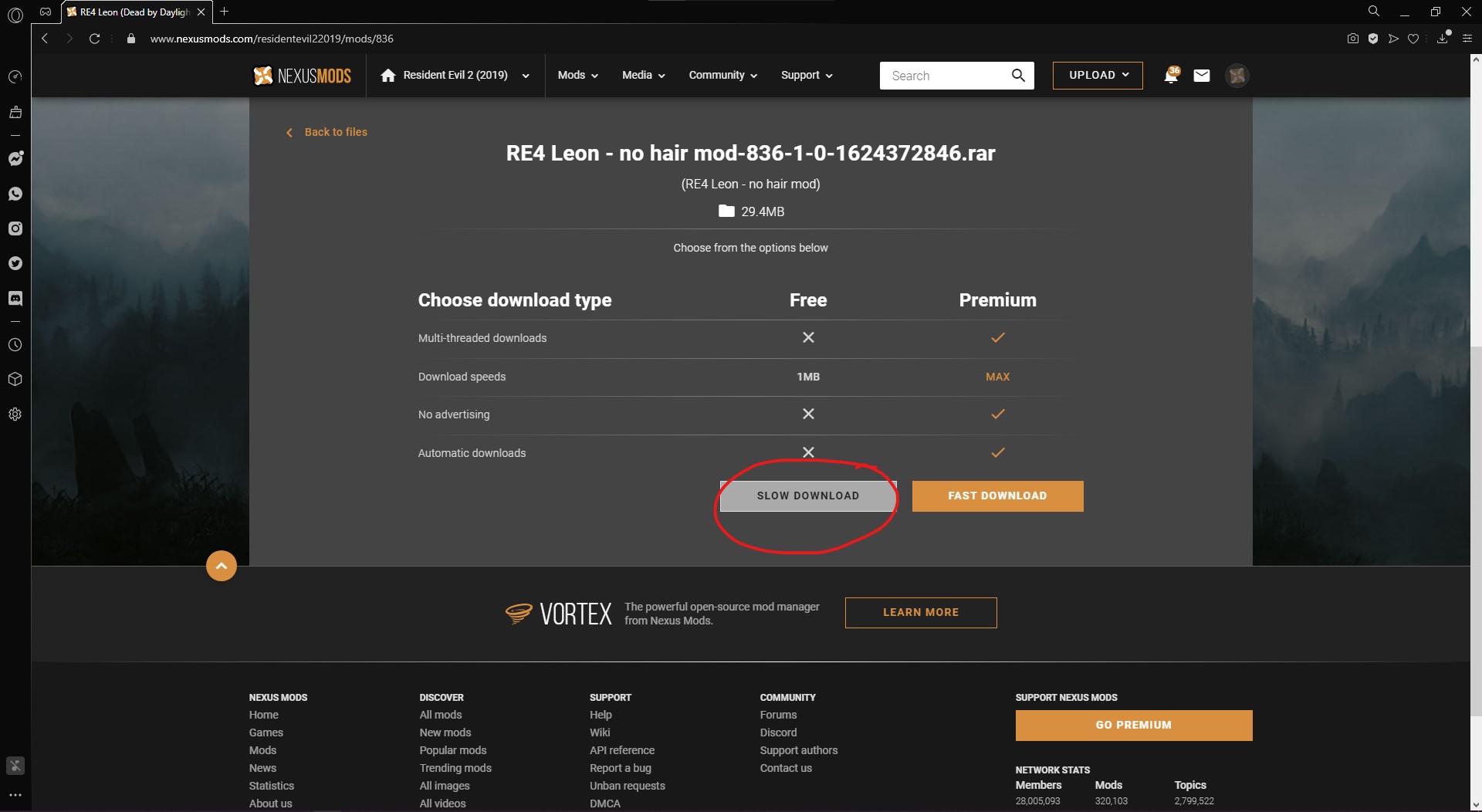The width and height of the screenshot is (1482, 812).
Task: Click the browser back arrow
Action: pos(45,39)
